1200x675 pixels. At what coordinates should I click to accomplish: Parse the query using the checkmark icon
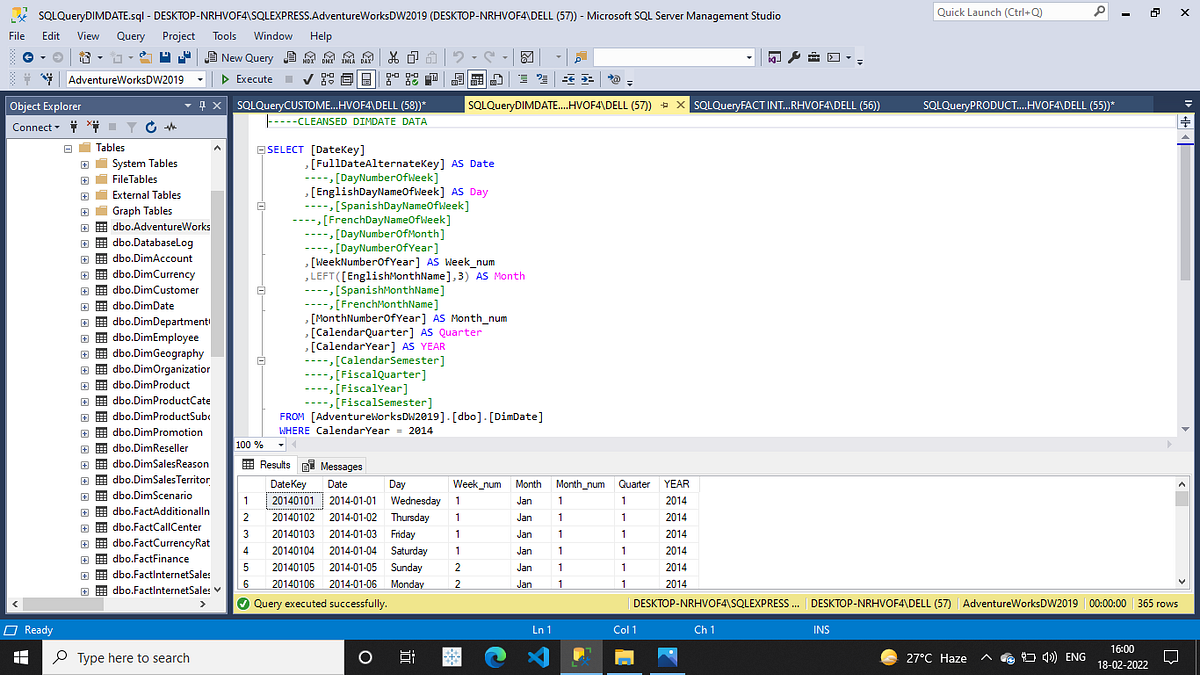pyautogui.click(x=307, y=79)
